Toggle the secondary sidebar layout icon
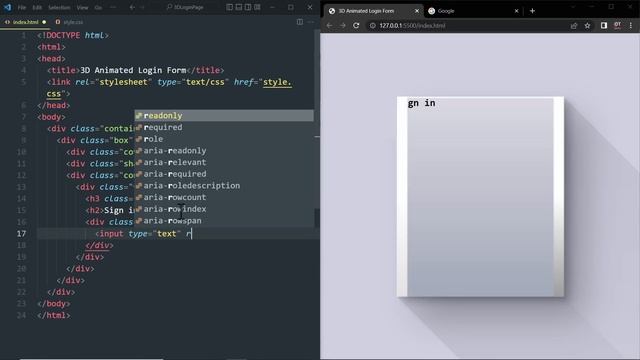Screen dimensions: 640x360 coord(248,7)
